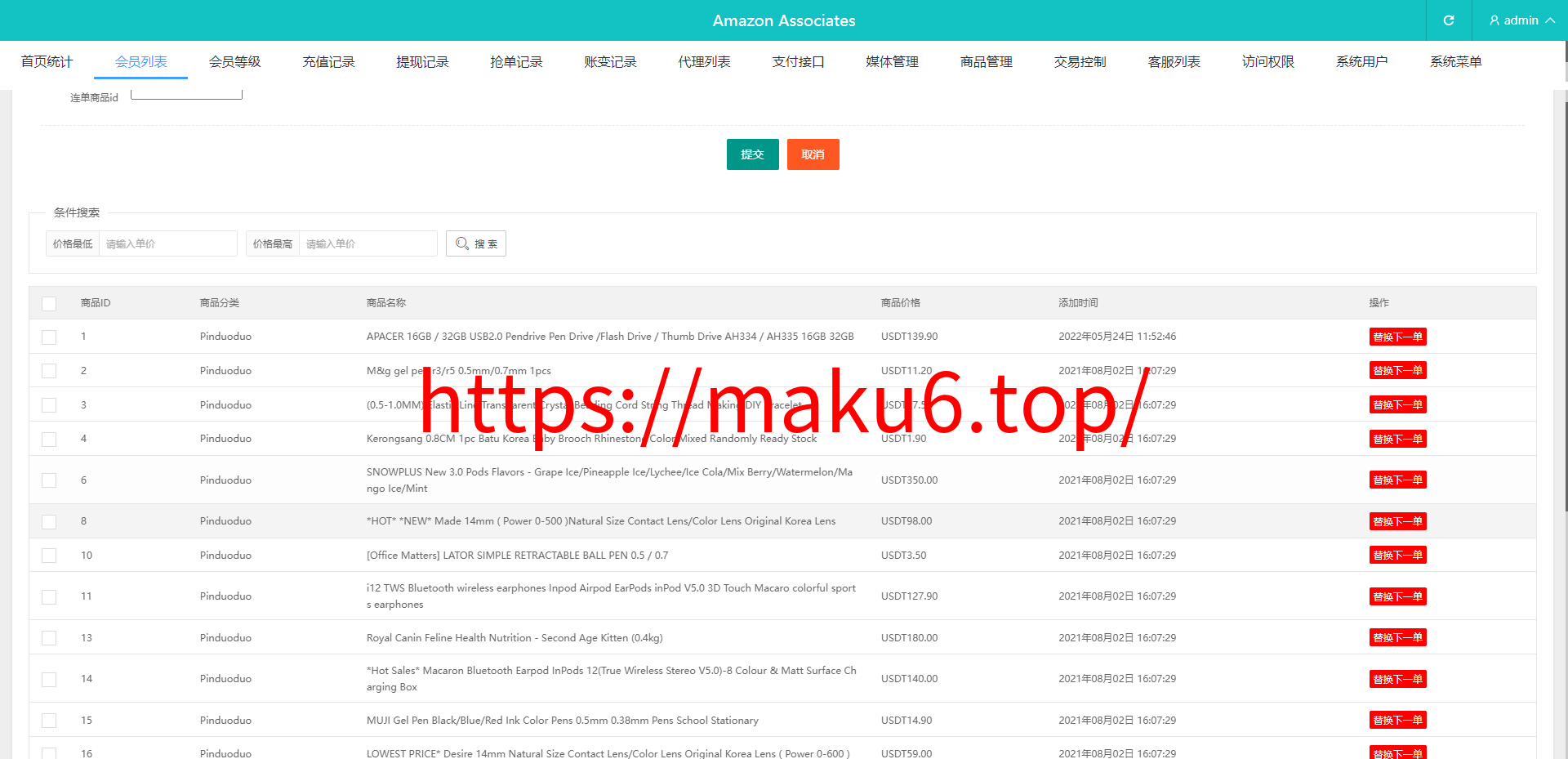The height and width of the screenshot is (759, 1568).
Task: Go to the 交易控制 tab
Action: pyautogui.click(x=1080, y=61)
